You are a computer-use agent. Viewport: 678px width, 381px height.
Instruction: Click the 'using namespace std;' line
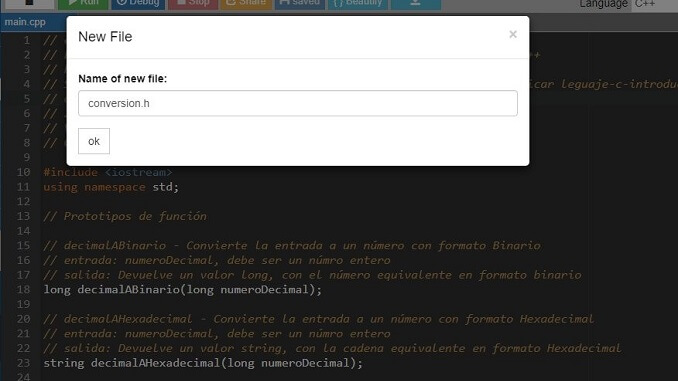111,187
